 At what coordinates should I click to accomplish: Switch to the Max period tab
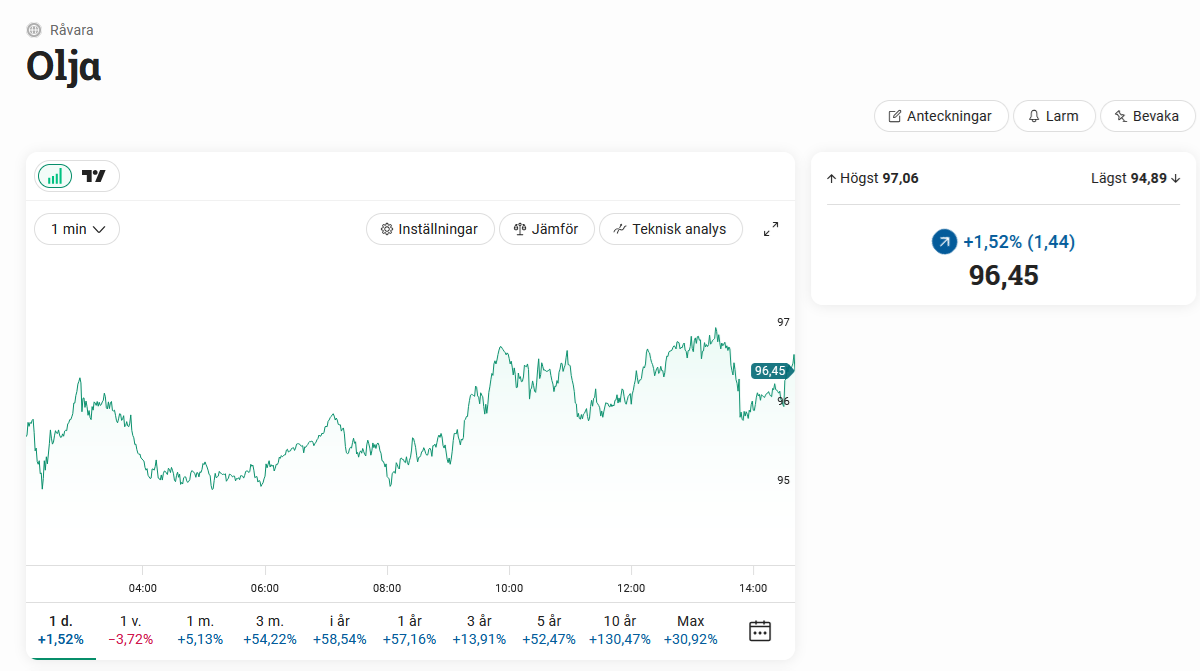click(691, 630)
